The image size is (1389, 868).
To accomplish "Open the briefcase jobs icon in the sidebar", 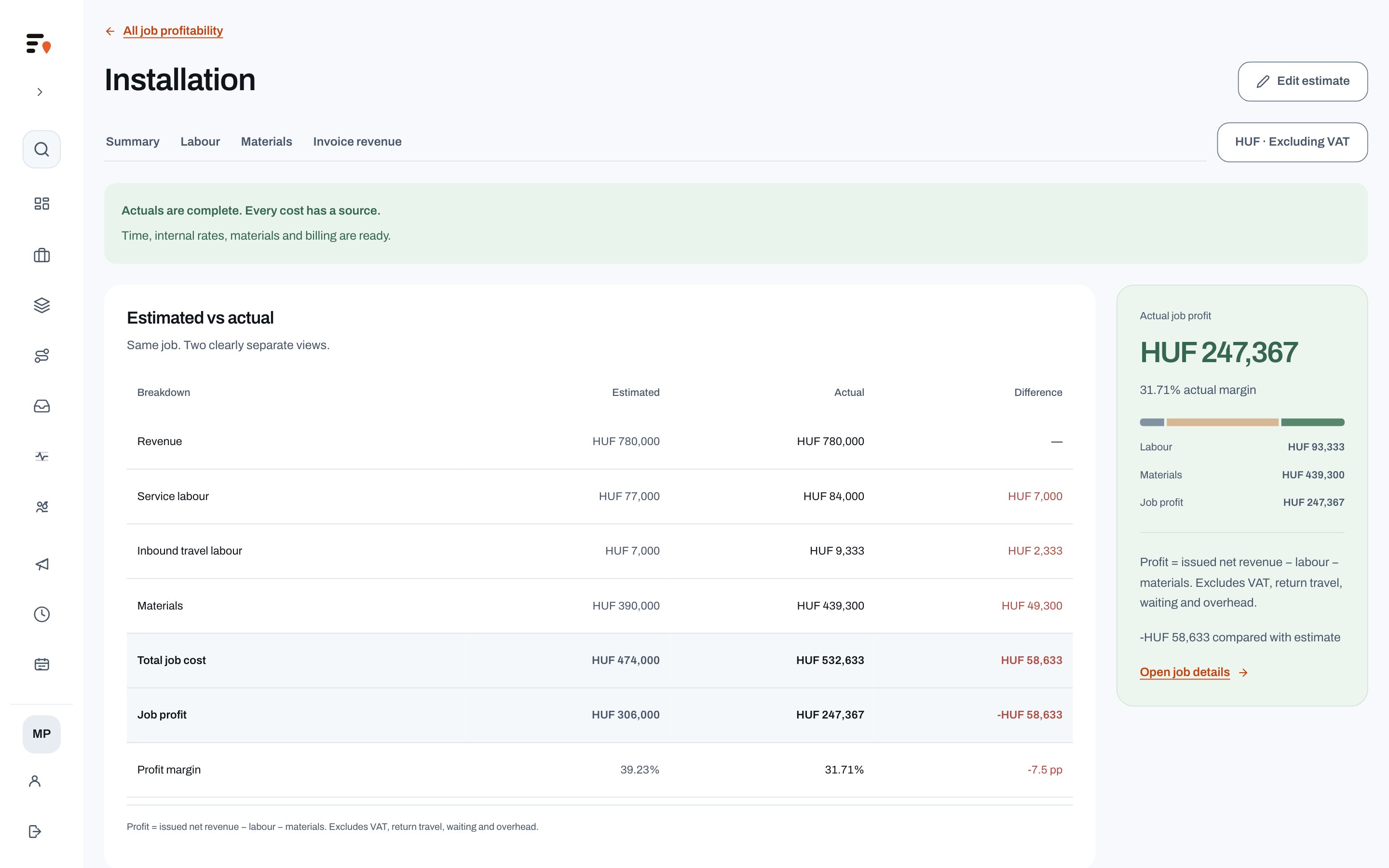I will pos(41,255).
